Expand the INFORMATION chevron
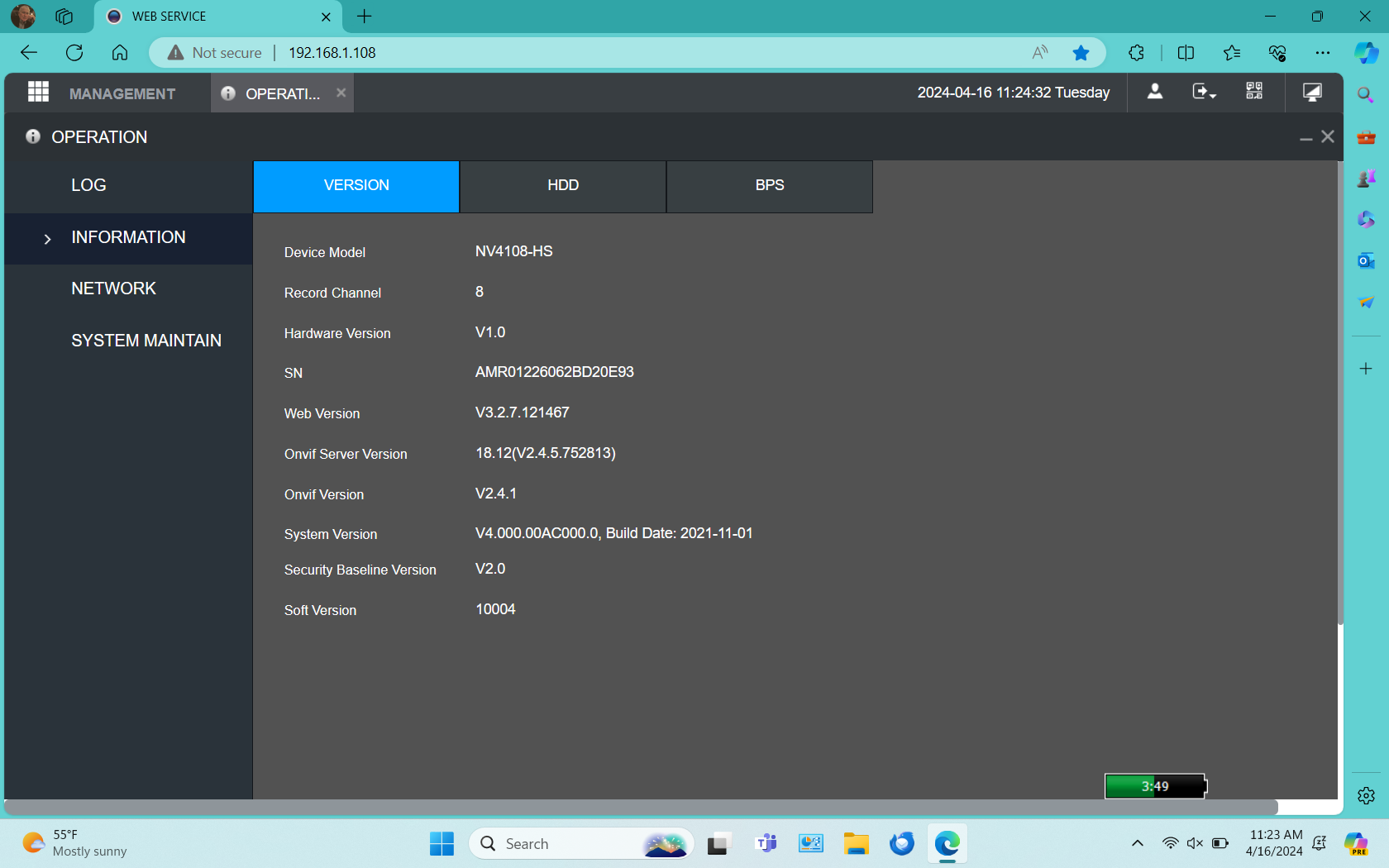1389x868 pixels. click(47, 239)
